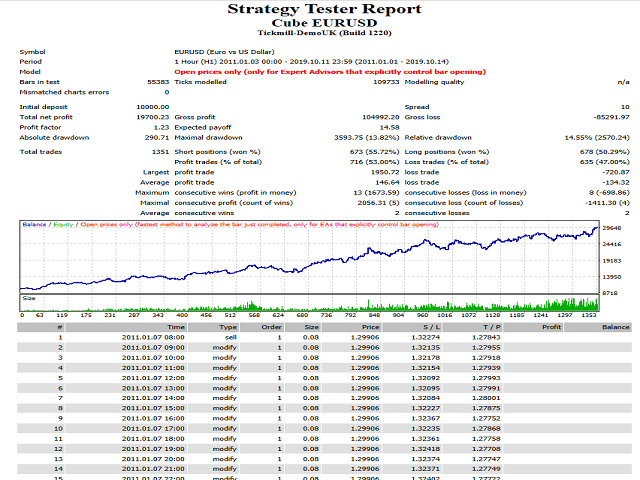
Task: Click the "Type" column header
Action: coord(228,327)
